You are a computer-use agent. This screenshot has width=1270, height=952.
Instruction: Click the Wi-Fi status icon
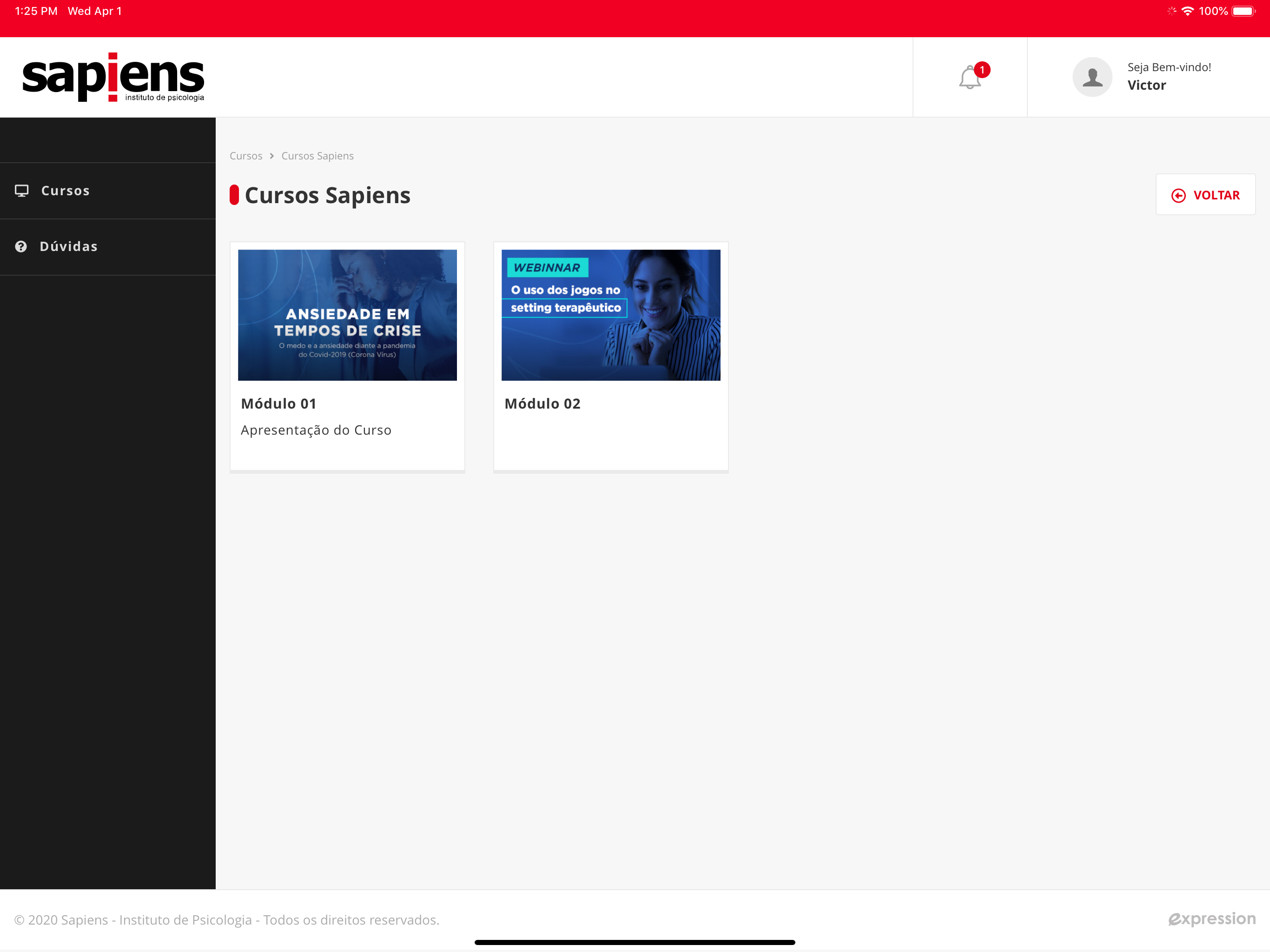(1187, 11)
